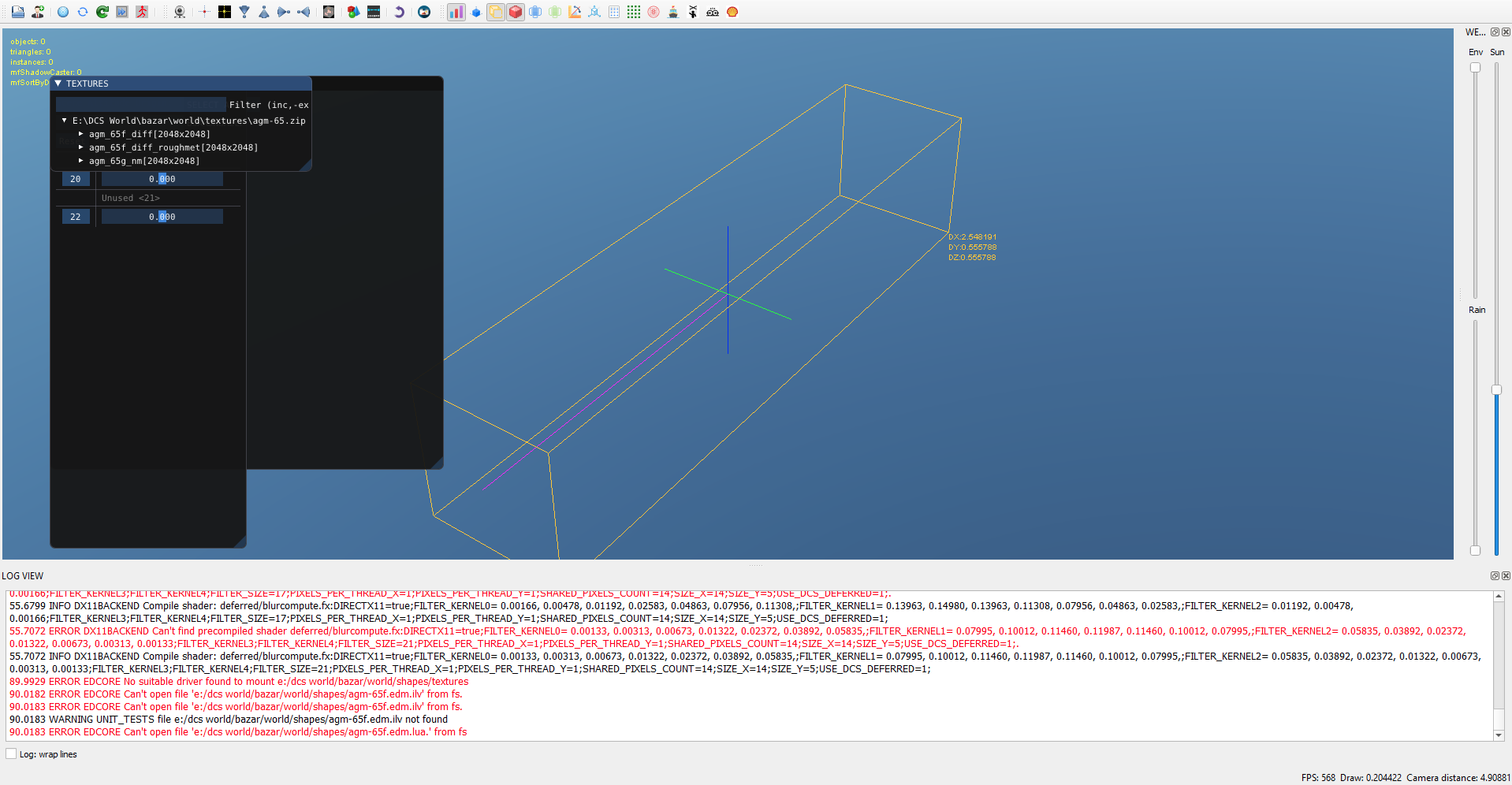Click the green dotted grid icon
The image size is (1512, 785).
point(634,12)
